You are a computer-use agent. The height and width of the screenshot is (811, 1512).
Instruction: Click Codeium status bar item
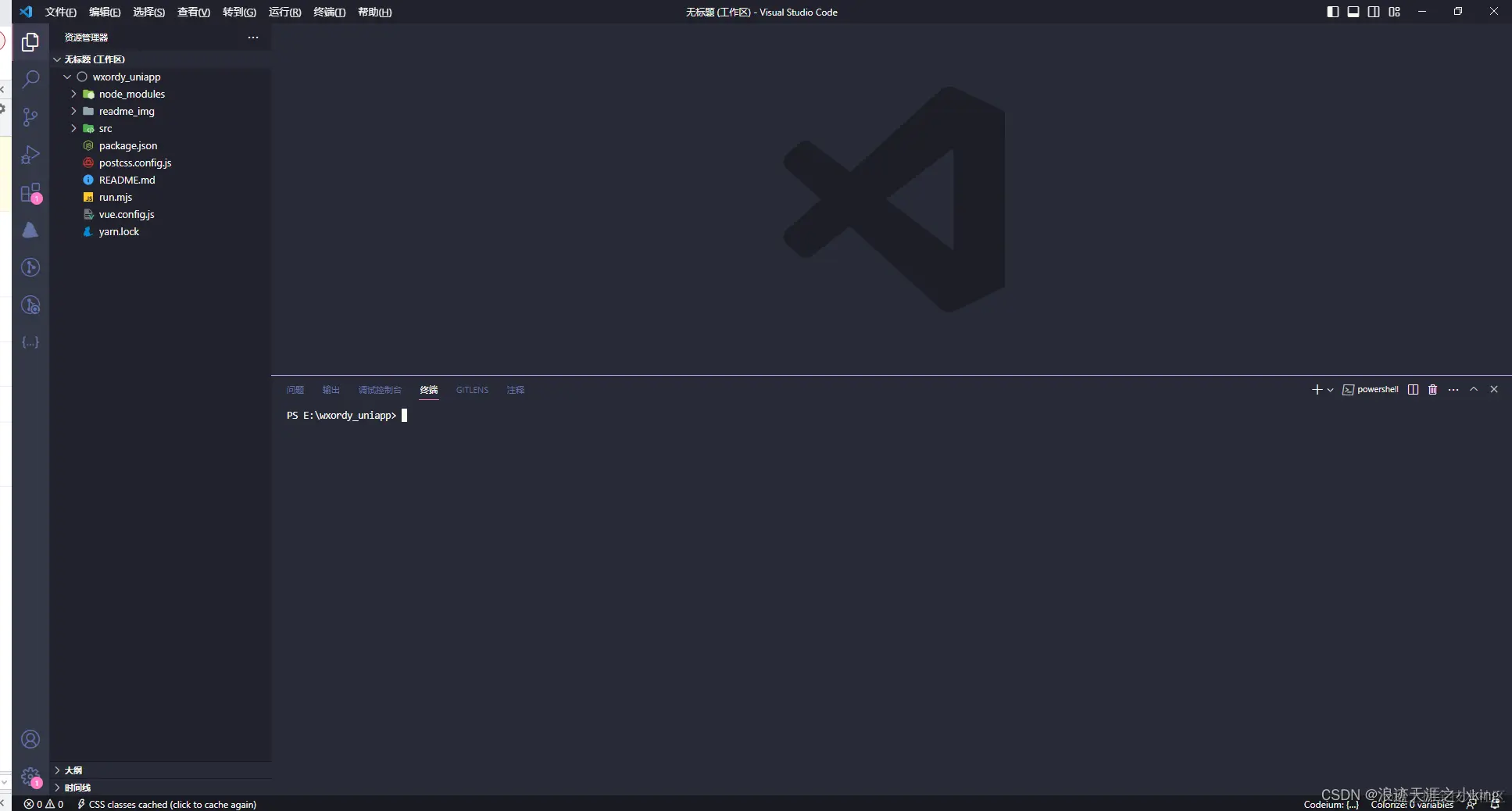[1331, 804]
